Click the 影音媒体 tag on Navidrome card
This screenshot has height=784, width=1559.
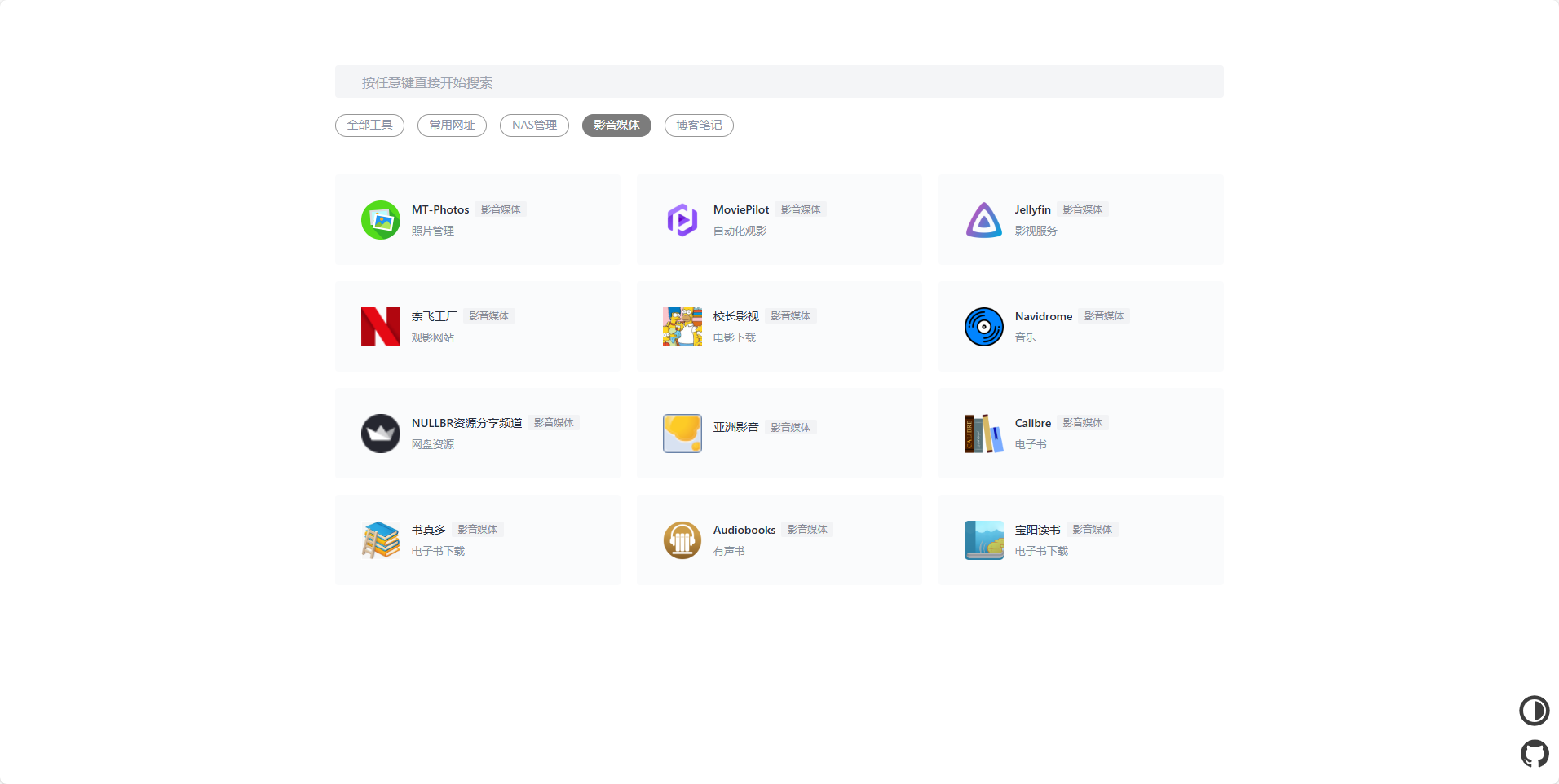point(1104,316)
